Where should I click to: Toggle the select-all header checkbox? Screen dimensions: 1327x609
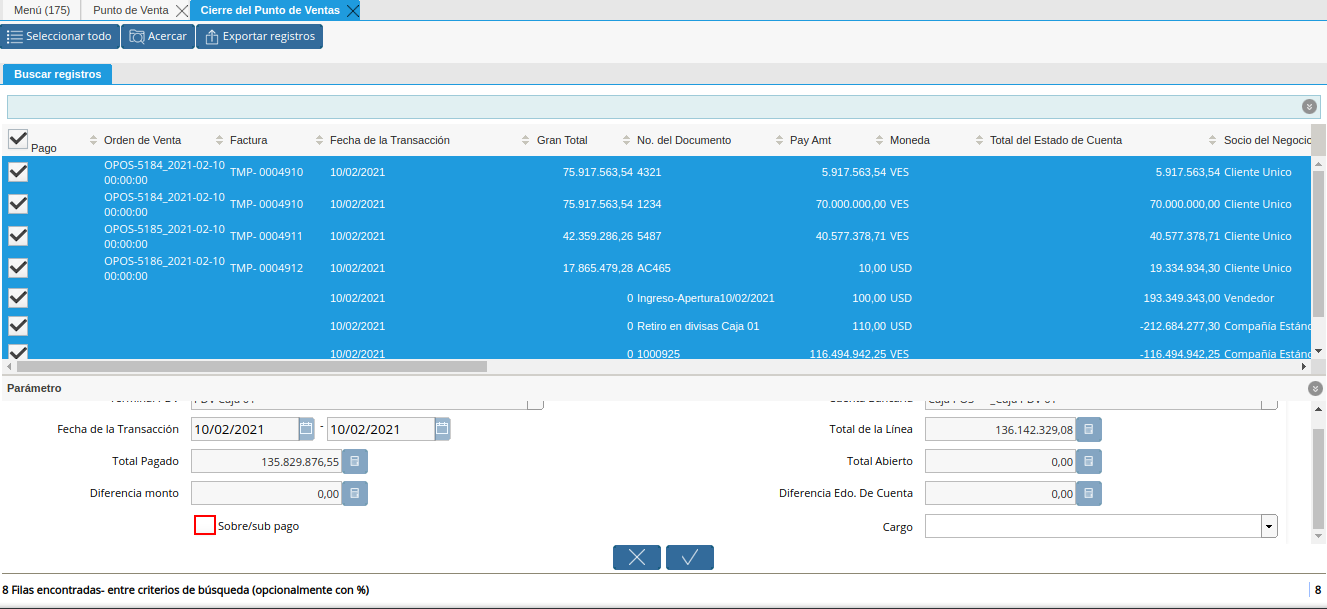(18, 139)
